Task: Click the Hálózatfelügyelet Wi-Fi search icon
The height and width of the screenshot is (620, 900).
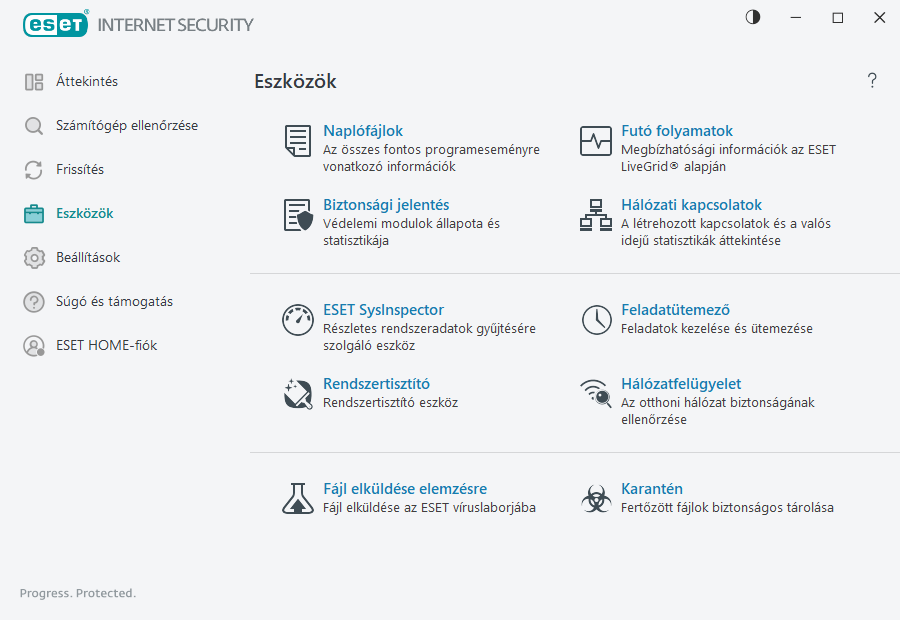Action: coord(595,394)
